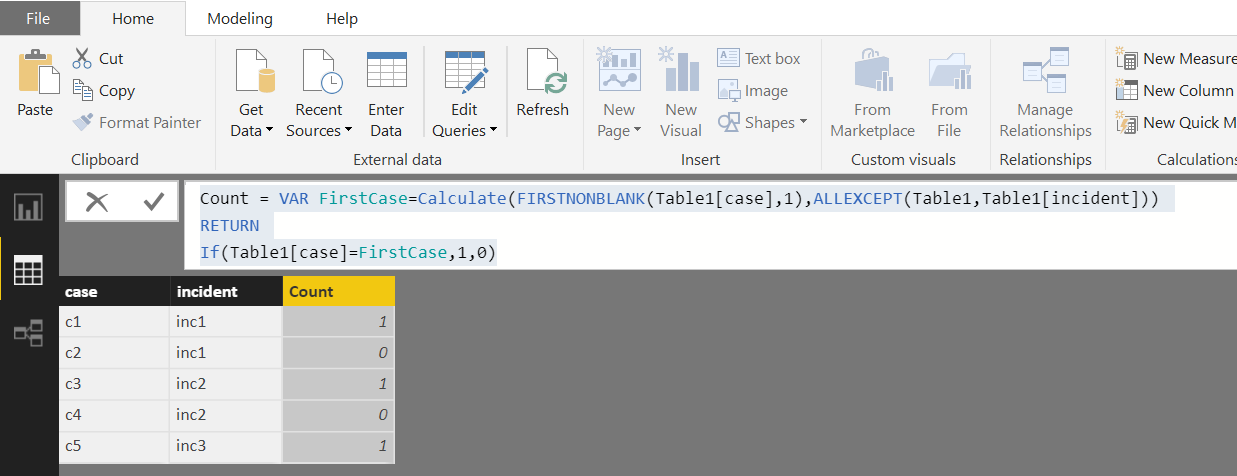Viewport: 1237px width, 476px height.
Task: Click the Cut scissors icon
Action: coord(82,59)
